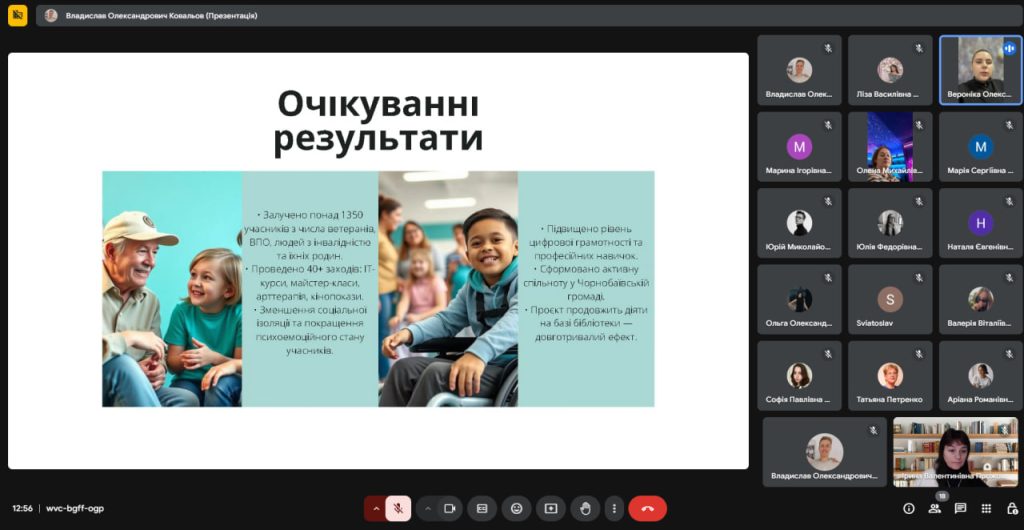Toggle the camera on or off

450,508
